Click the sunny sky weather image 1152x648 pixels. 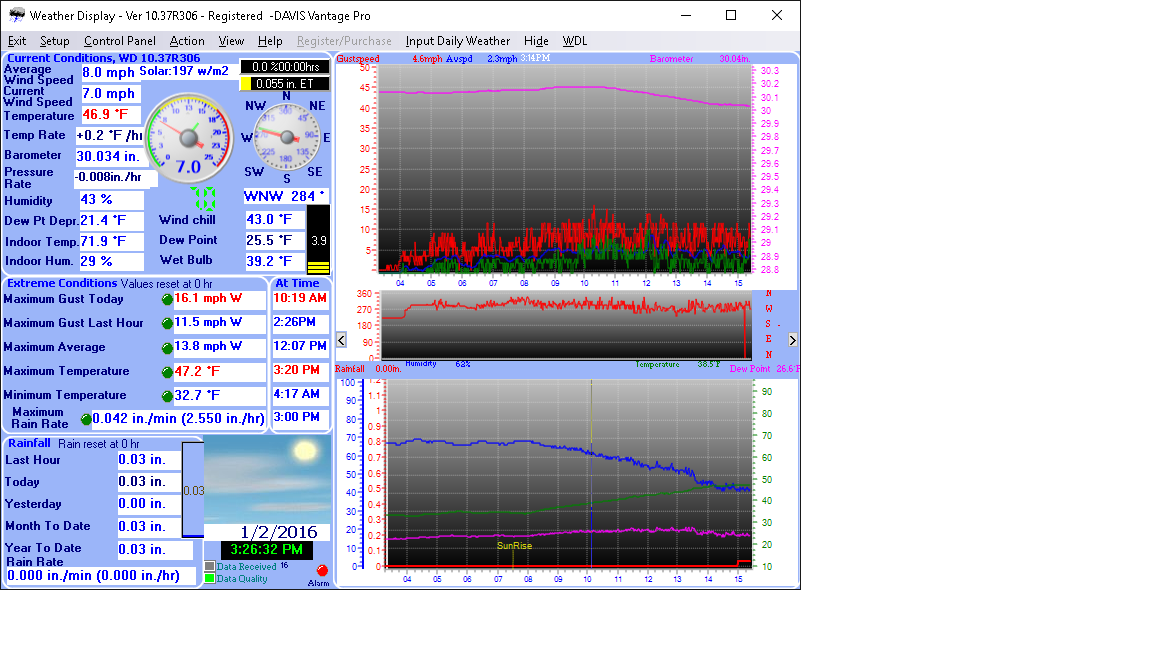(267, 478)
